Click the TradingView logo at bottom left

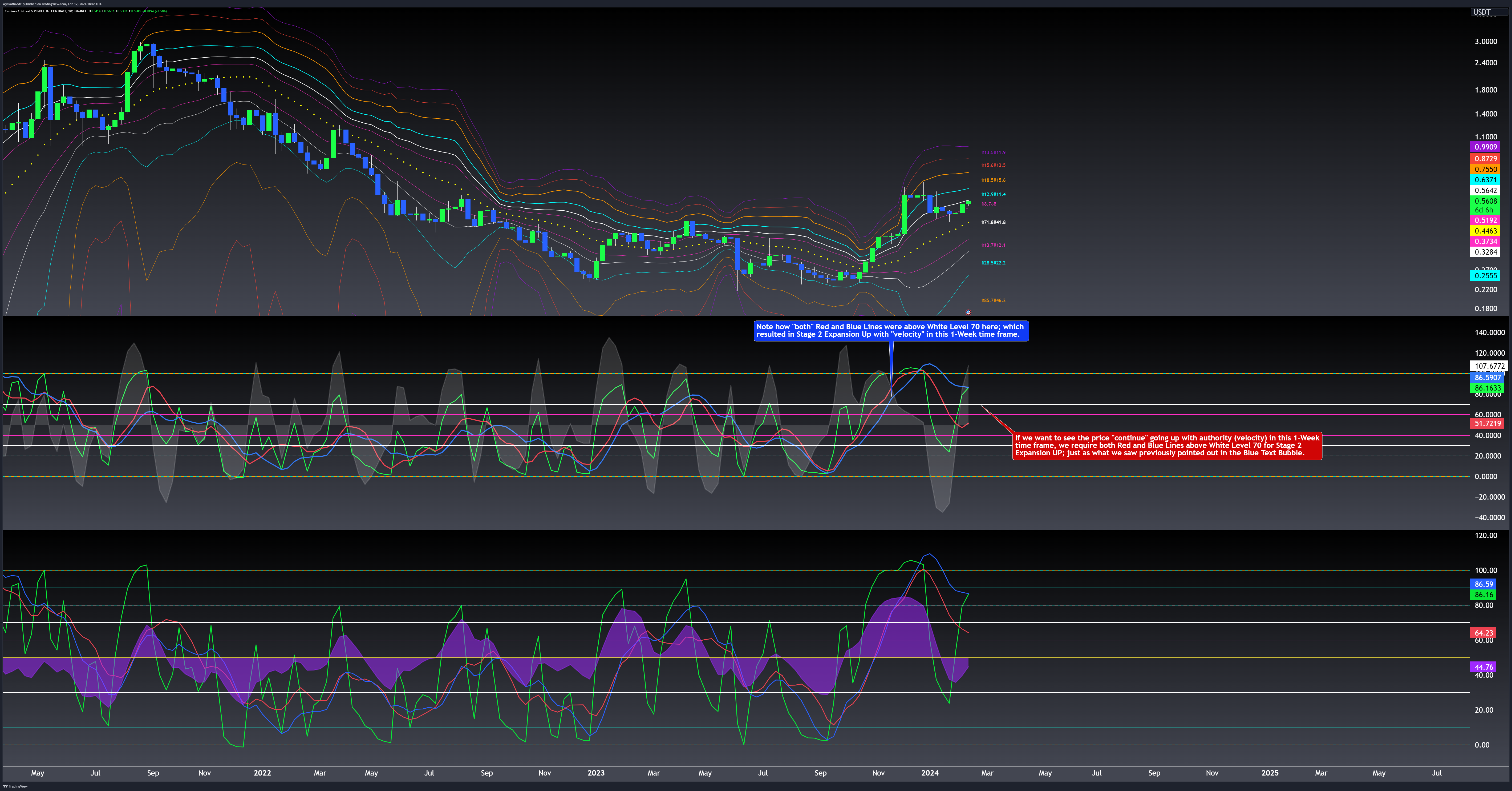point(15,786)
